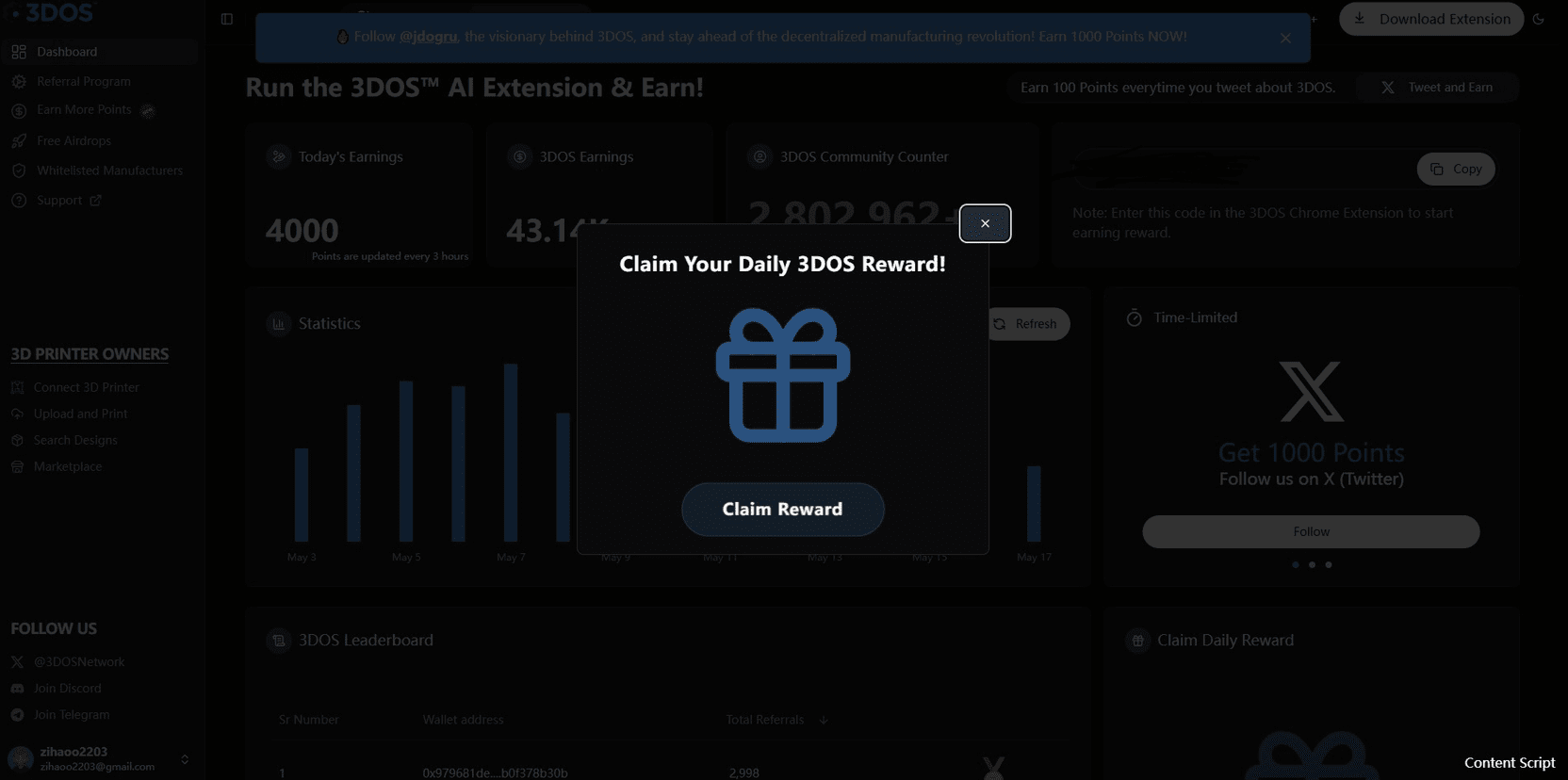
Task: Click the 4000 Today's Earnings value
Action: click(302, 231)
